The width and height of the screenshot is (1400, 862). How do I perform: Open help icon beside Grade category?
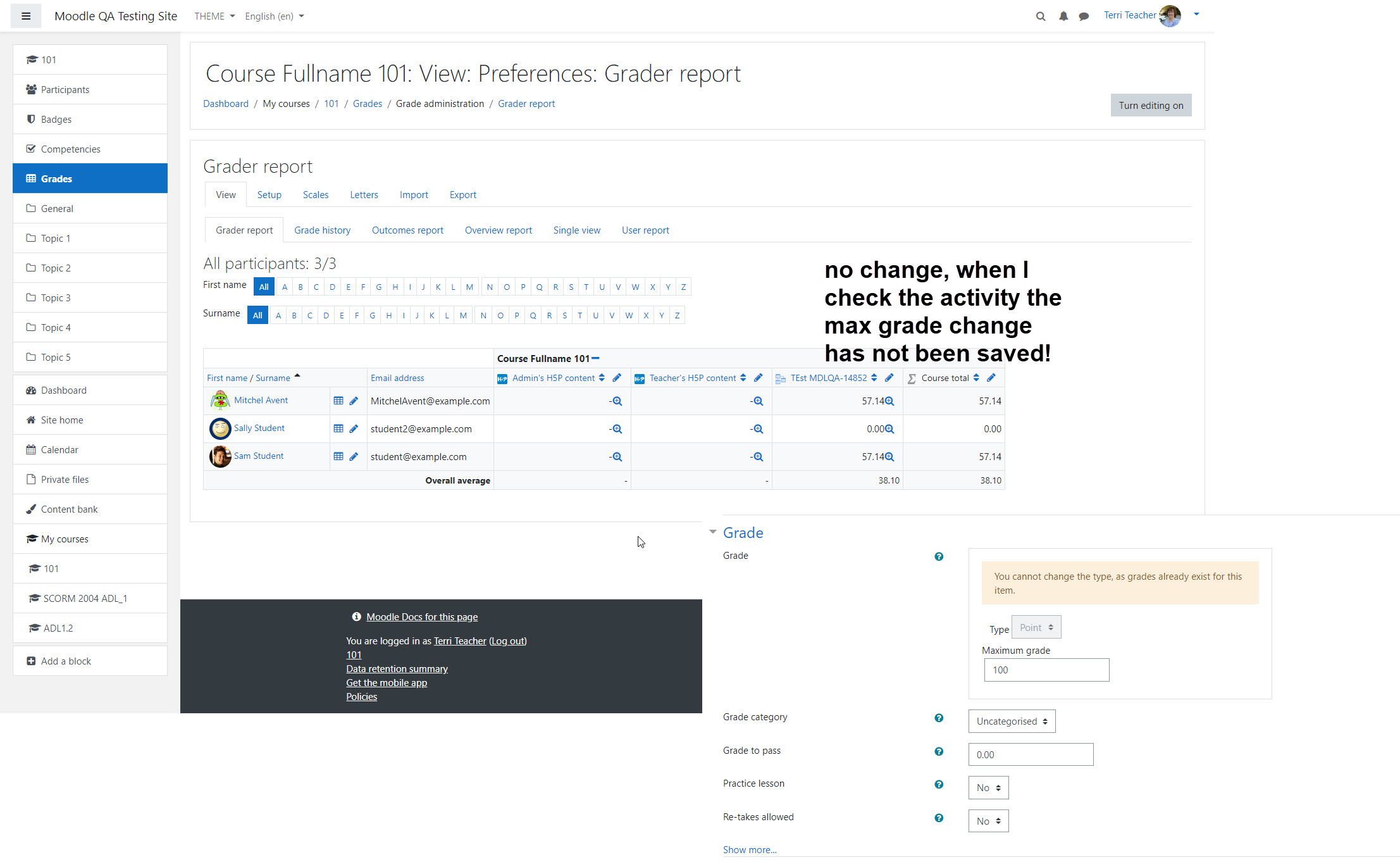[x=939, y=718]
